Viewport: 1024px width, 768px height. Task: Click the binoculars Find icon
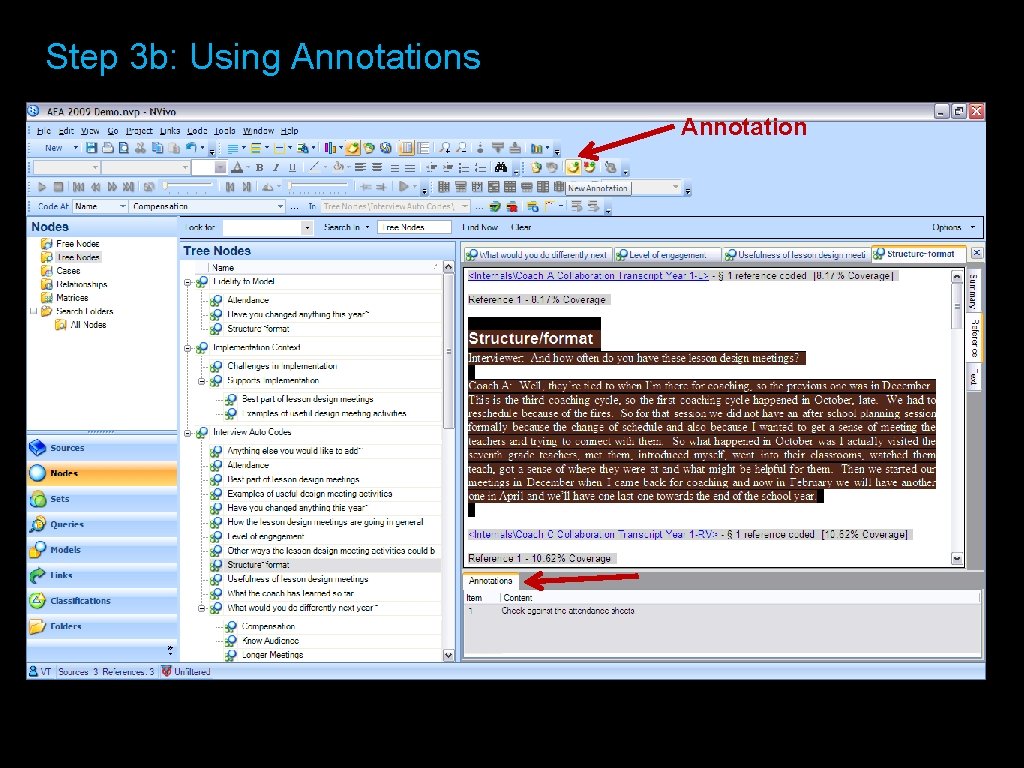click(x=501, y=168)
